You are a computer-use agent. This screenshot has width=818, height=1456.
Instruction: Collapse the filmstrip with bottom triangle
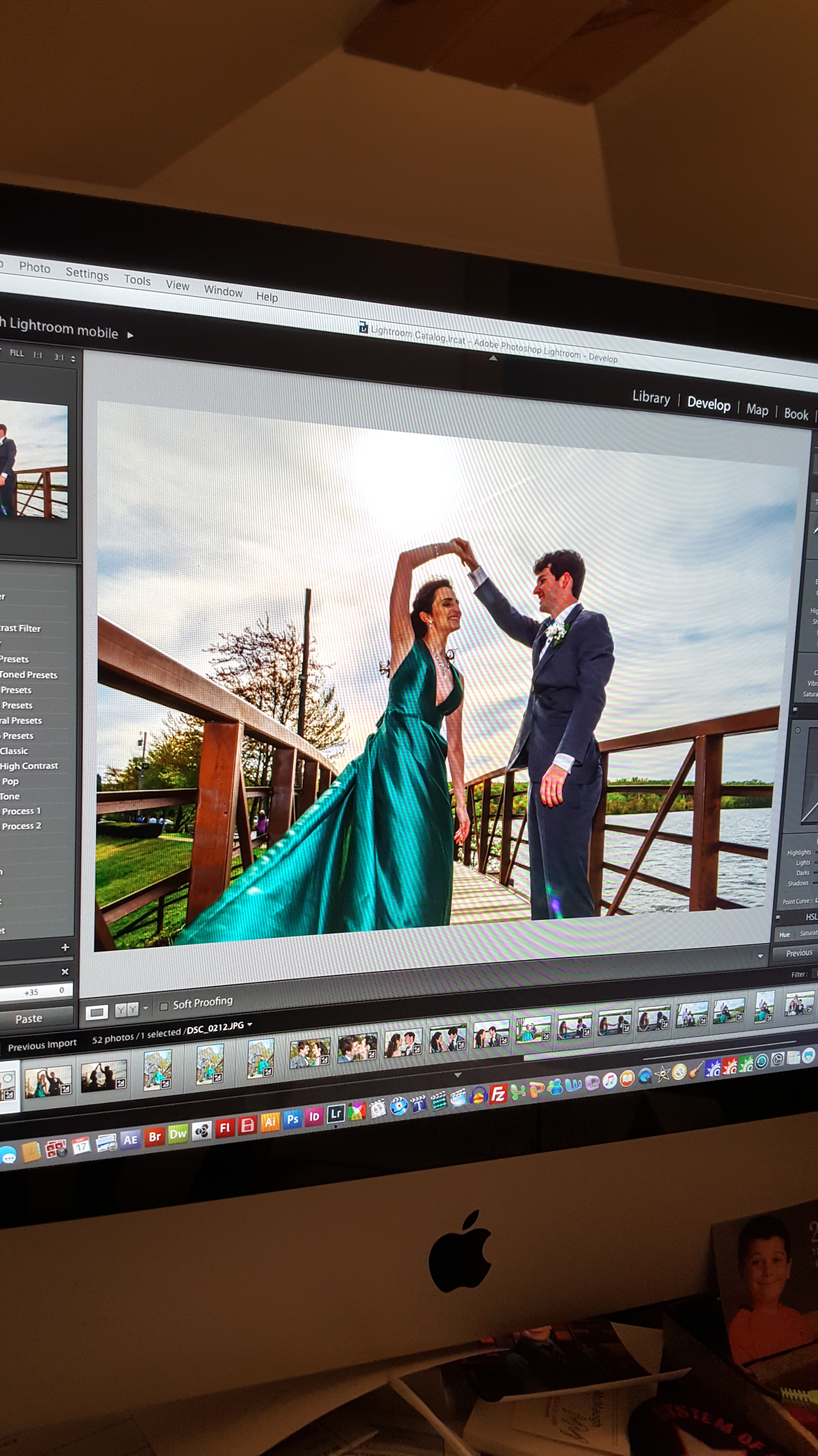pos(458,1074)
